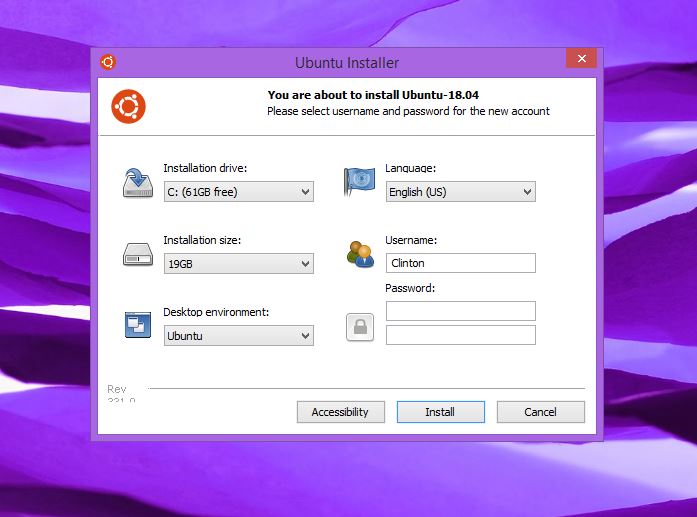Click the "Rev" revision text
The image size is (697, 517).
tap(116, 389)
